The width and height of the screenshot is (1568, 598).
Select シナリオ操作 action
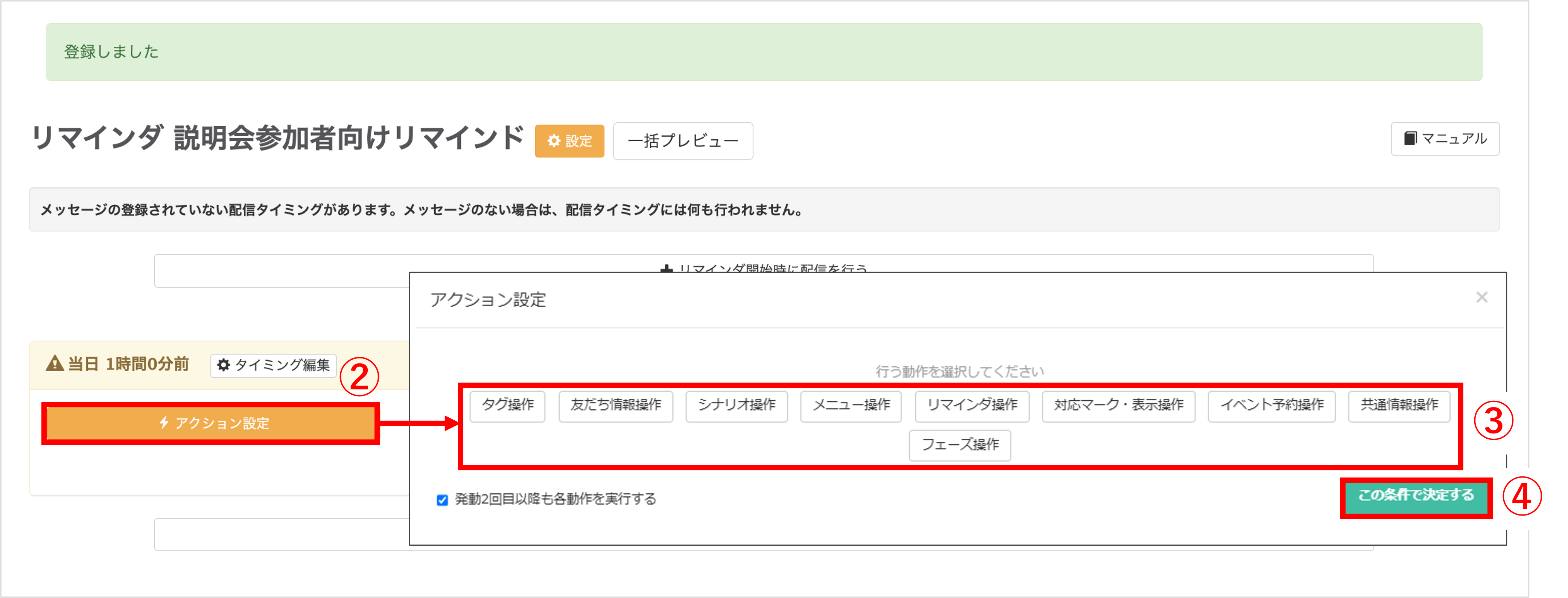pyautogui.click(x=737, y=406)
